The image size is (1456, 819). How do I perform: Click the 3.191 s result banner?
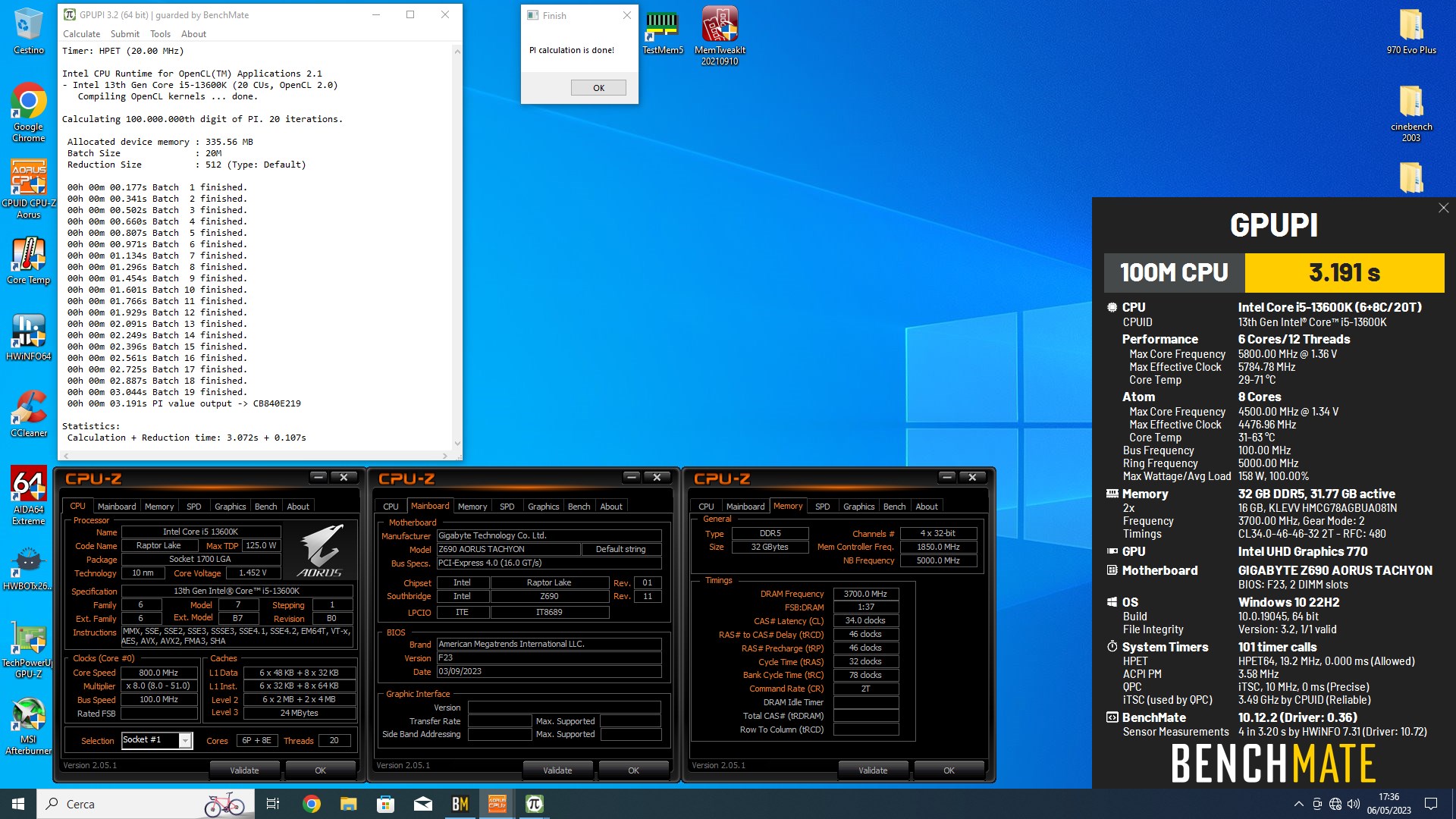coord(1344,272)
